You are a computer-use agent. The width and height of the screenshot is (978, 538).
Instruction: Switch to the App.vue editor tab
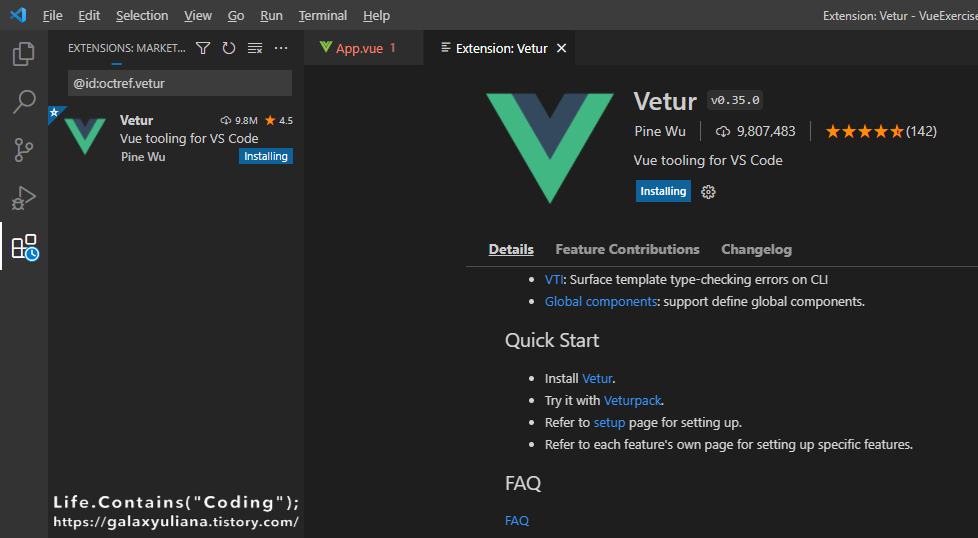click(x=363, y=48)
